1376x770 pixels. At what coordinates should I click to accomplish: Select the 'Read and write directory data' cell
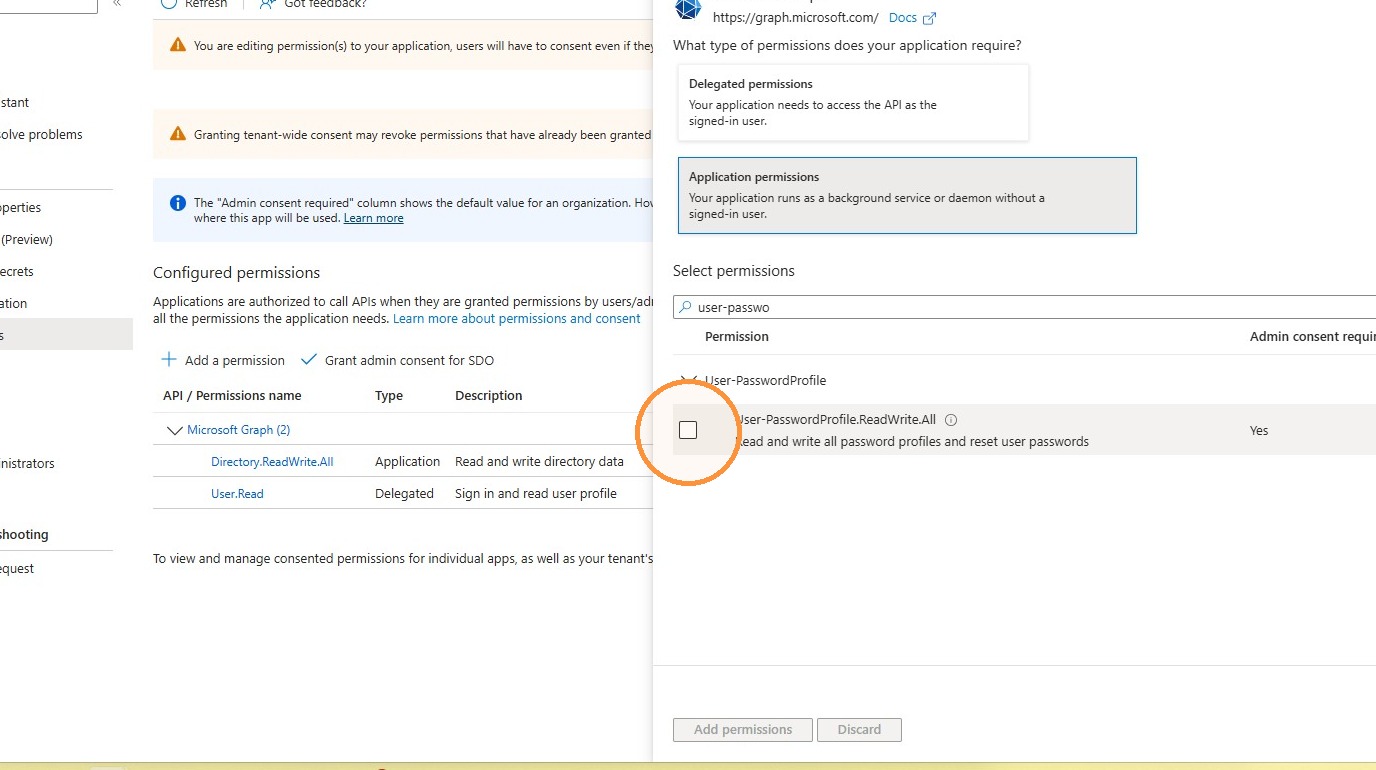(539, 461)
